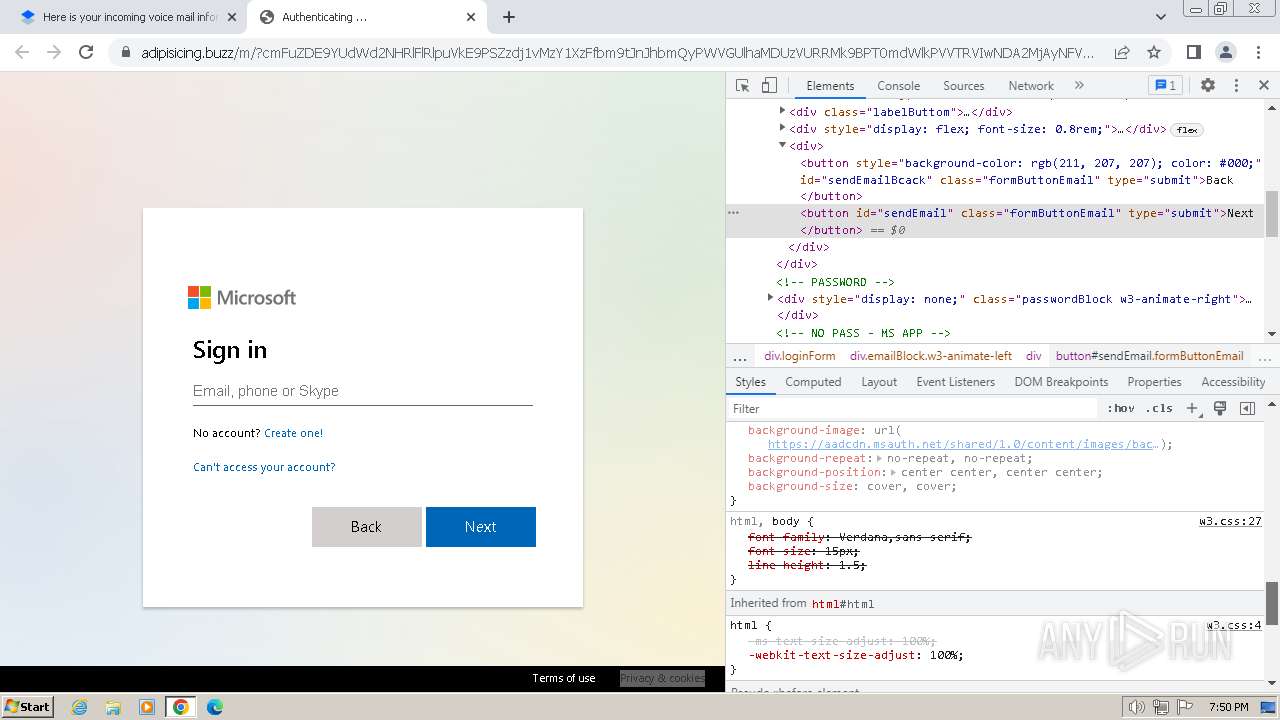The image size is (1280, 720).
Task: Open a new browser tab
Action: point(508,17)
